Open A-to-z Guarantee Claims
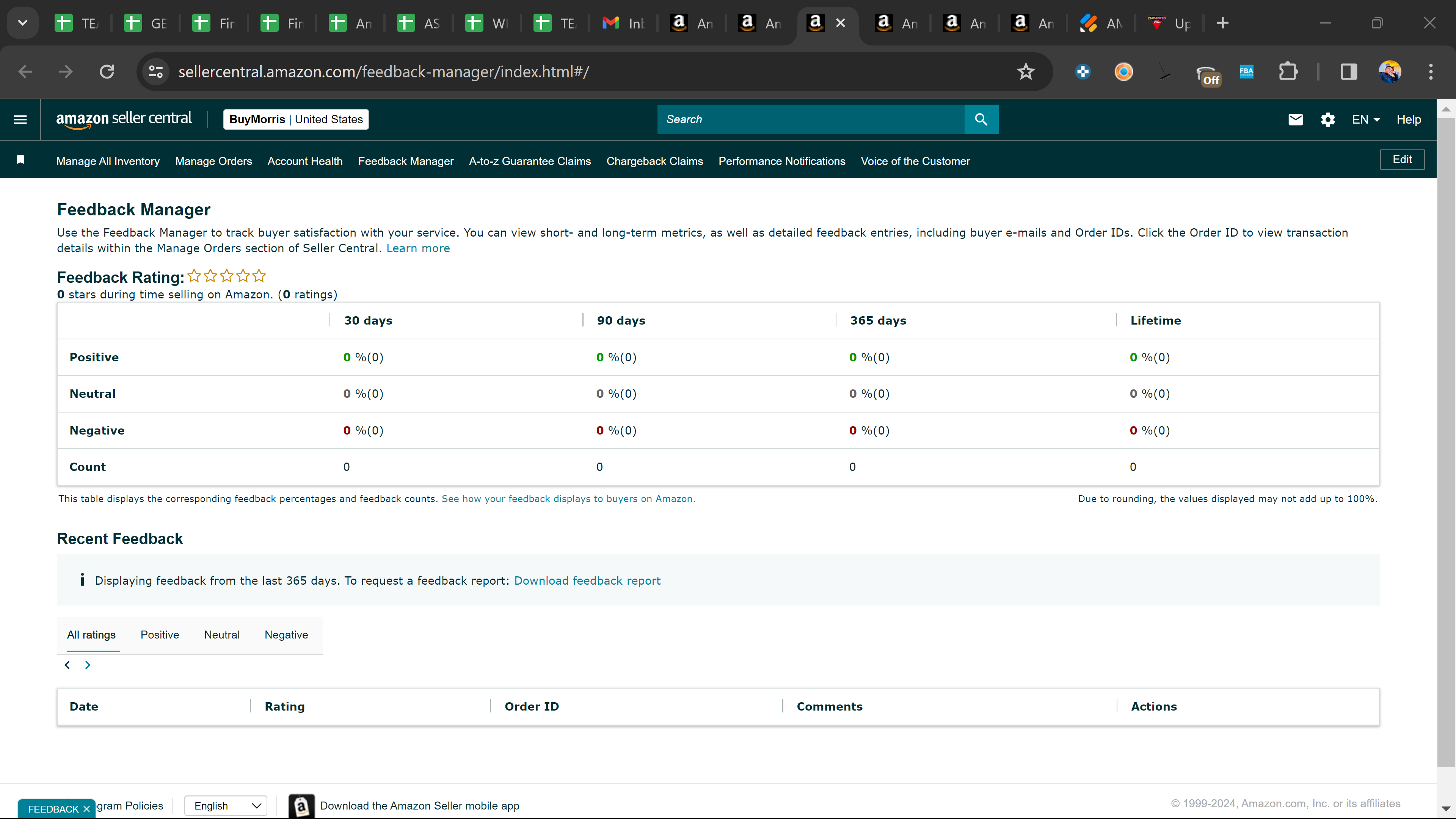The image size is (1456, 819). pos(530,161)
